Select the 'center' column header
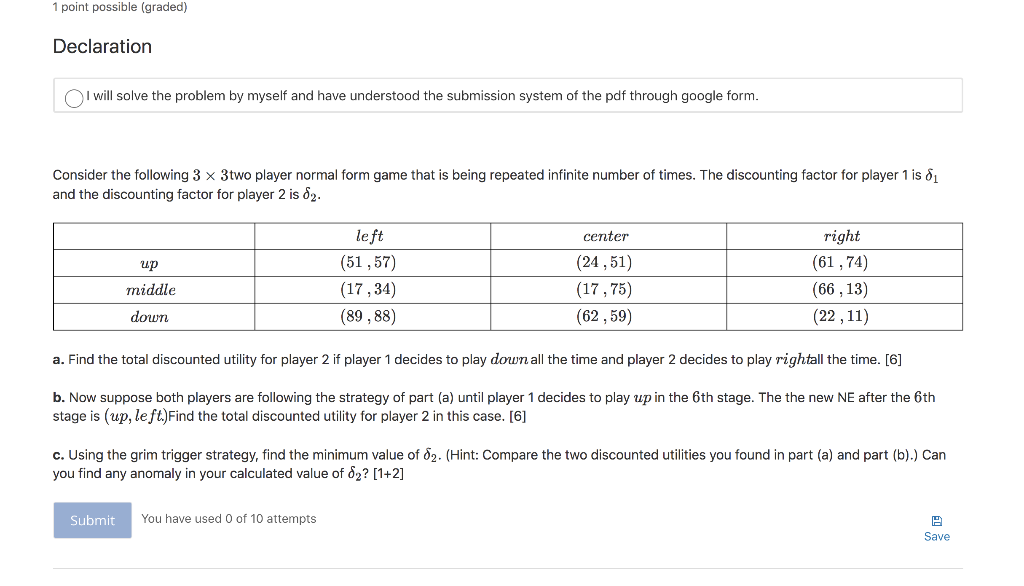Screen dimensions: 1024x586 pyautogui.click(x=606, y=236)
